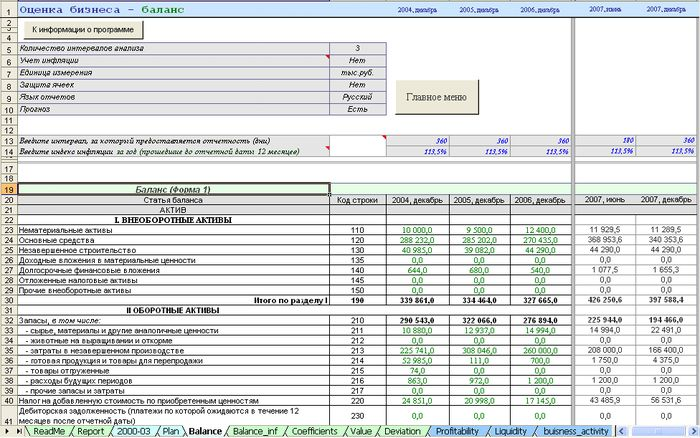Go to the buisness_activity sheet tab

click(x=576, y=431)
